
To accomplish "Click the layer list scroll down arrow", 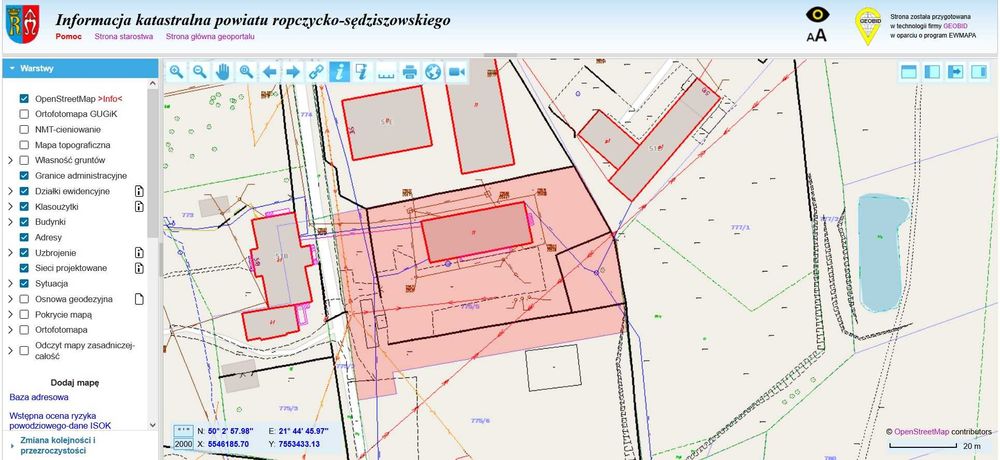I will point(152,424).
